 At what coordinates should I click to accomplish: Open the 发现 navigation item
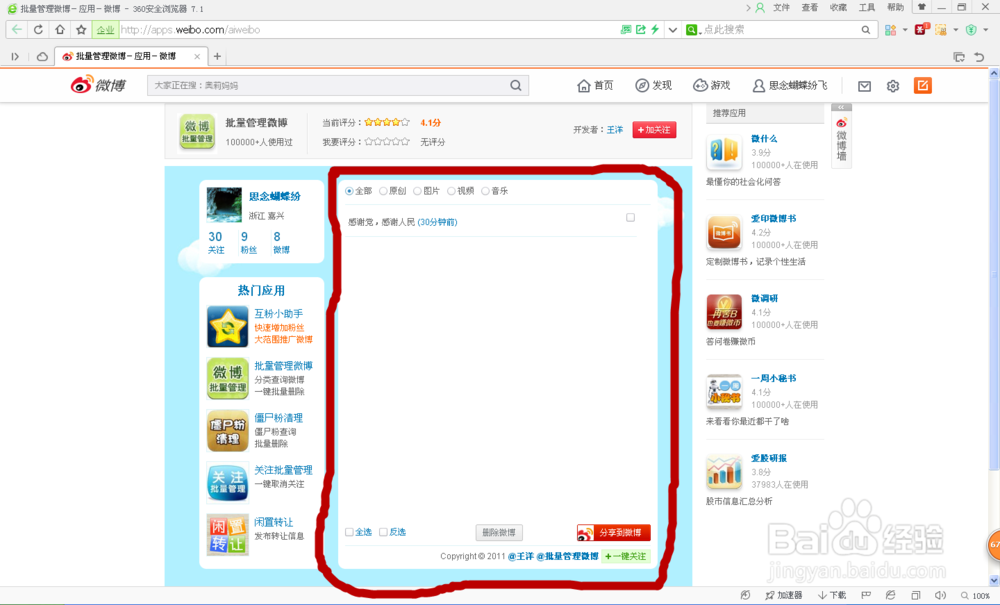(654, 85)
